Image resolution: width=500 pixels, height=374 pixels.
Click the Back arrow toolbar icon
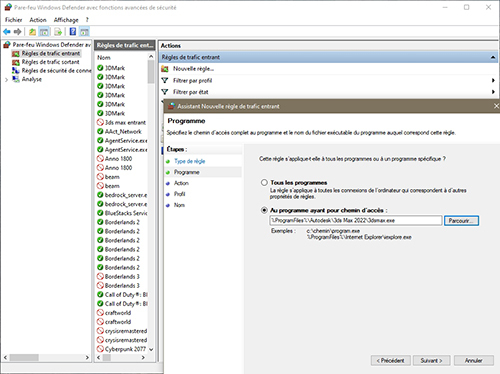pos(7,32)
